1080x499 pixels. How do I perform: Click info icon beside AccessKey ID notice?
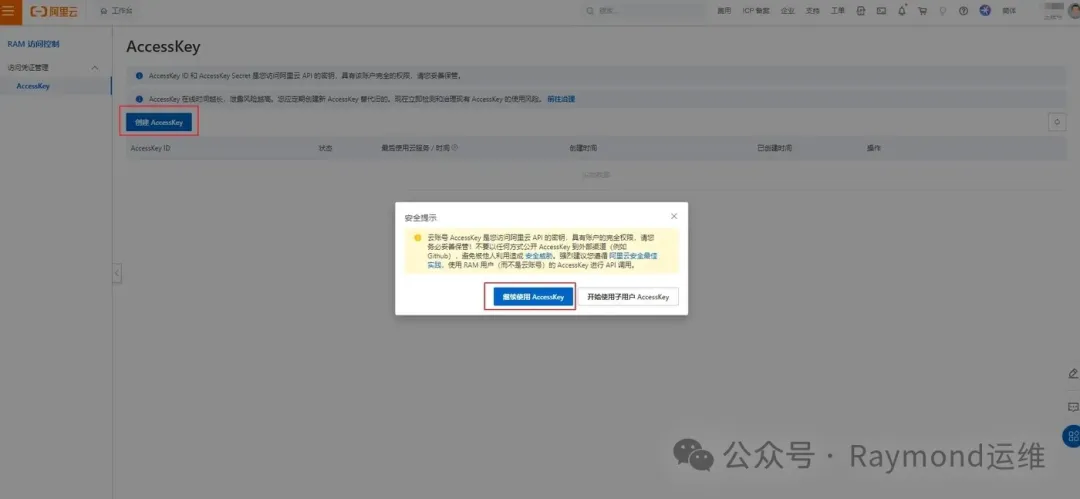(139, 75)
